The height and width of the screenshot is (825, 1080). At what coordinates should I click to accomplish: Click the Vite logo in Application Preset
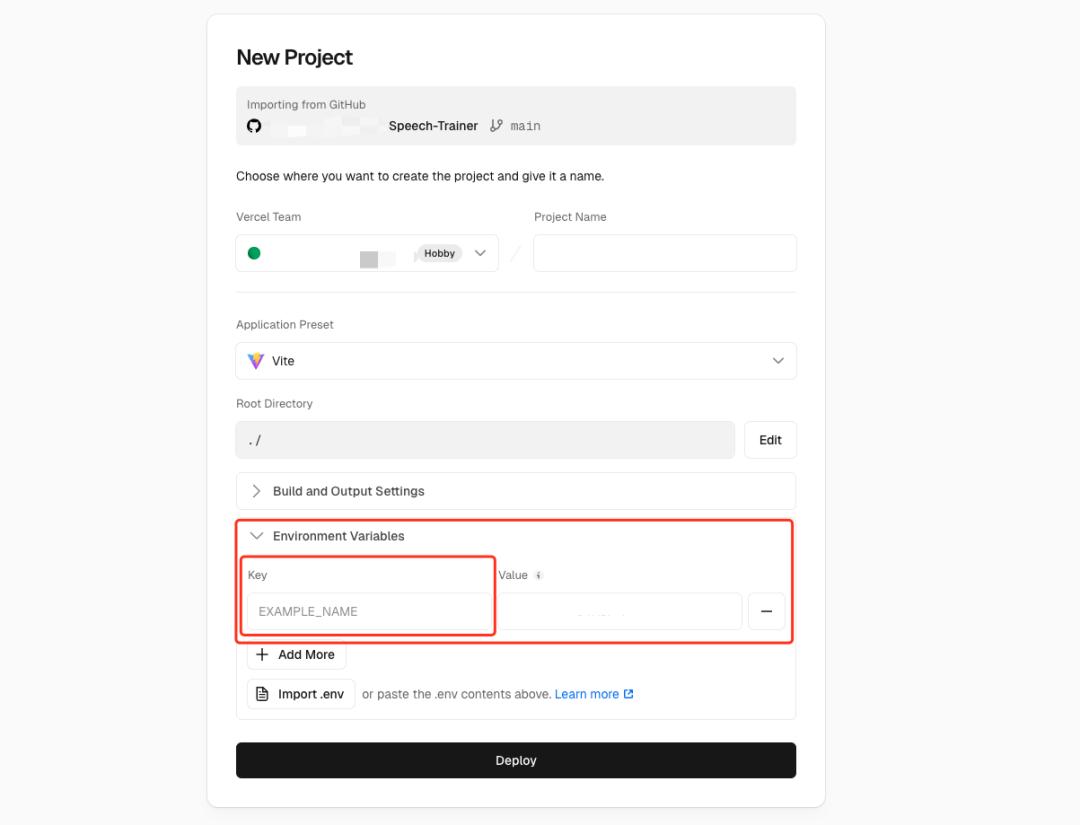pyautogui.click(x=256, y=361)
